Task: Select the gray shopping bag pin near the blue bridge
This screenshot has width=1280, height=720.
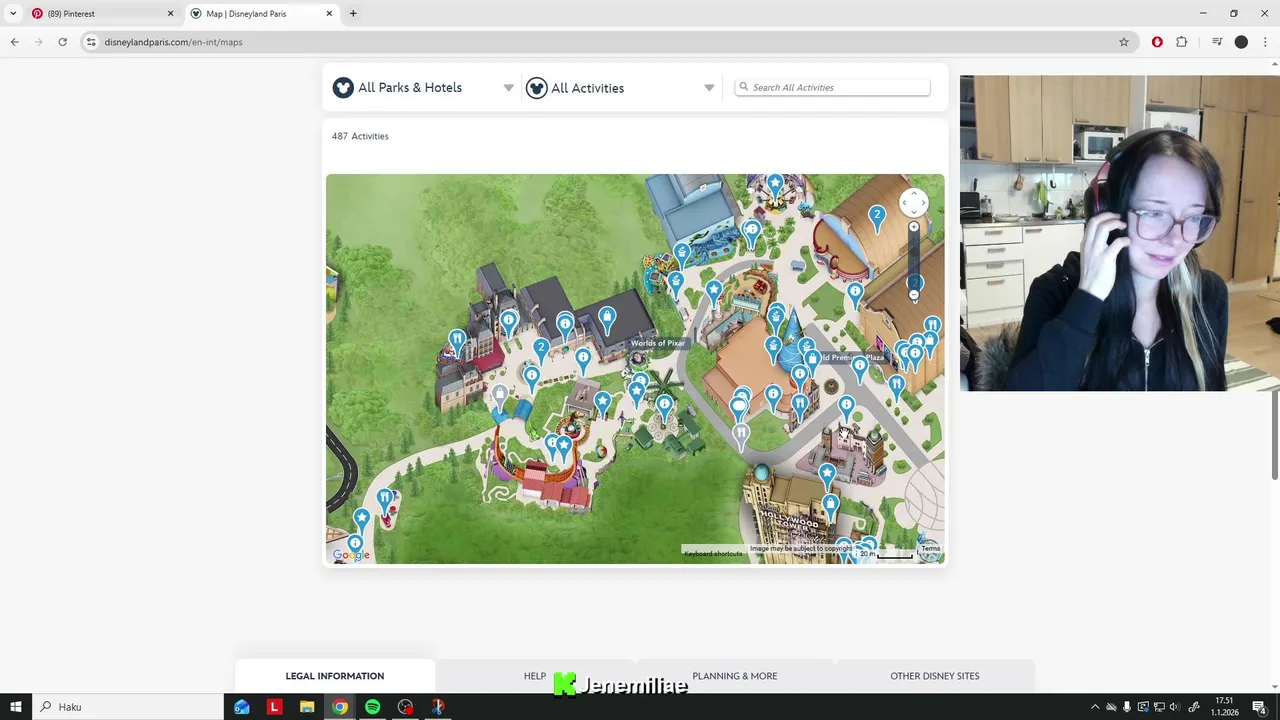Action: [500, 396]
